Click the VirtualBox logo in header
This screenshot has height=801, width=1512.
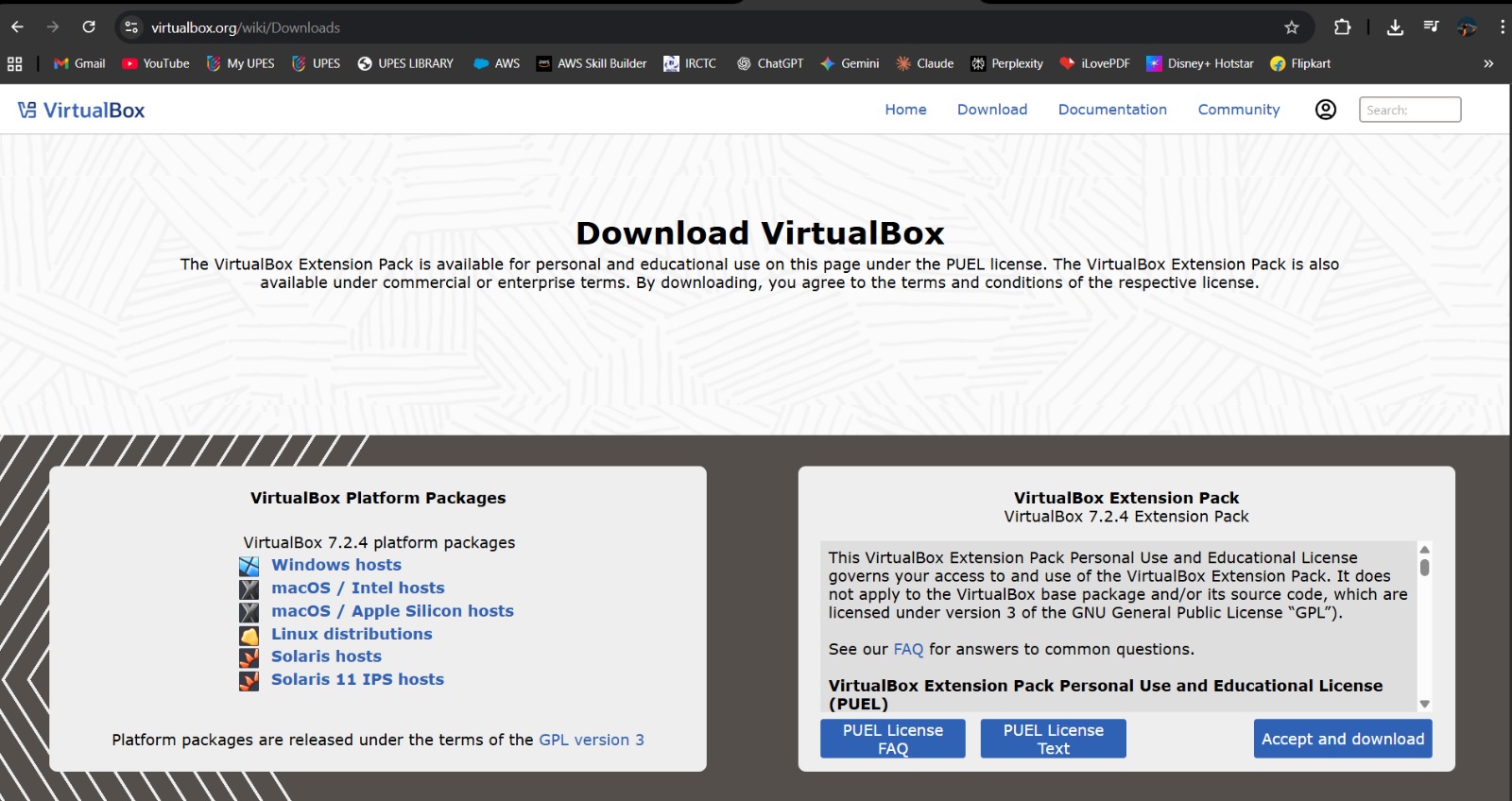(81, 111)
